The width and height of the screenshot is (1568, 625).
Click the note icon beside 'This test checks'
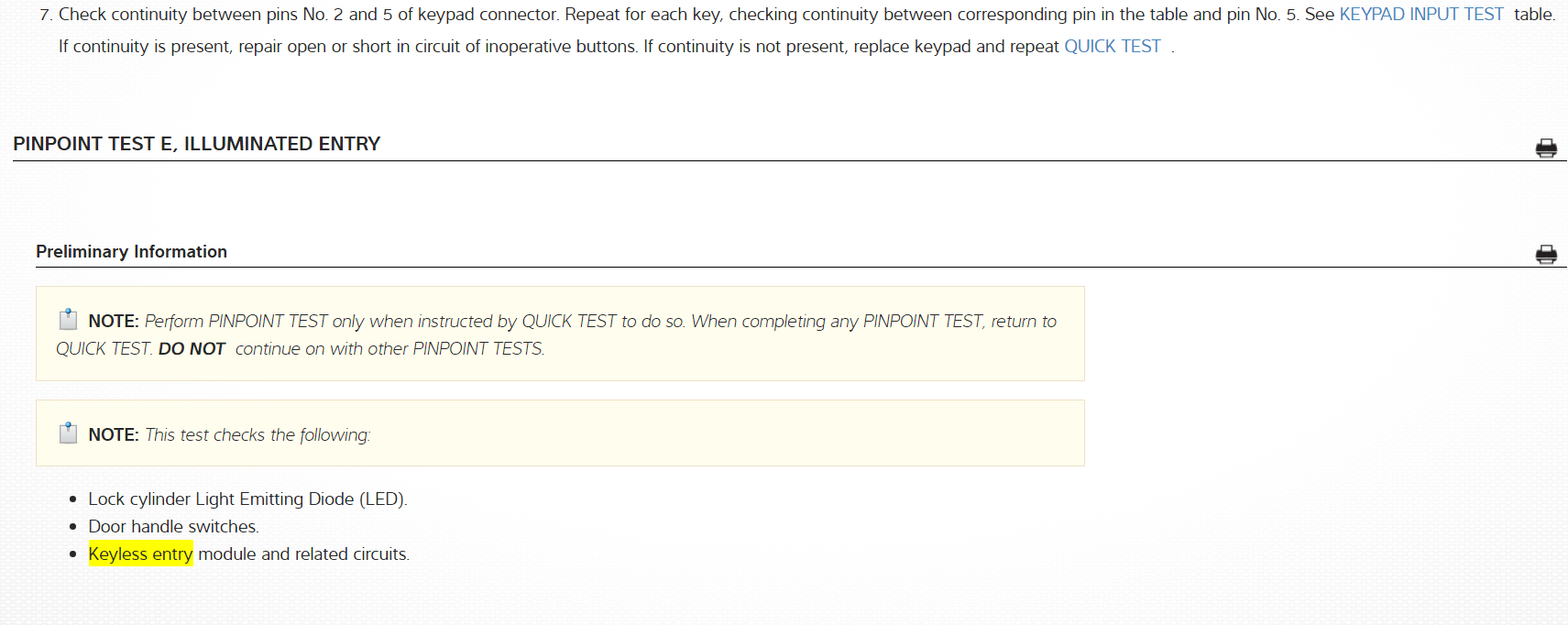68,433
